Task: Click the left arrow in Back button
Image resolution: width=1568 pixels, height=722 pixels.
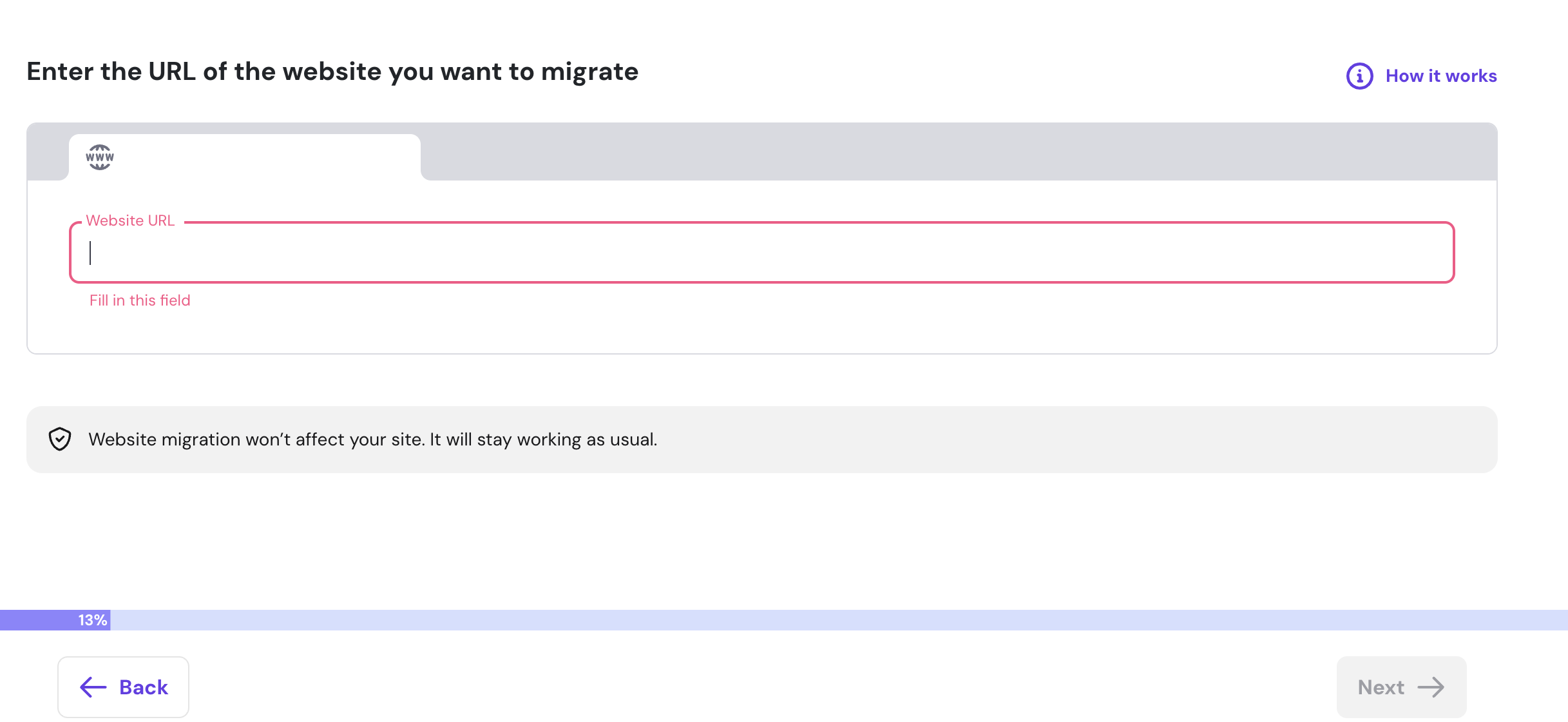Action: (x=93, y=687)
